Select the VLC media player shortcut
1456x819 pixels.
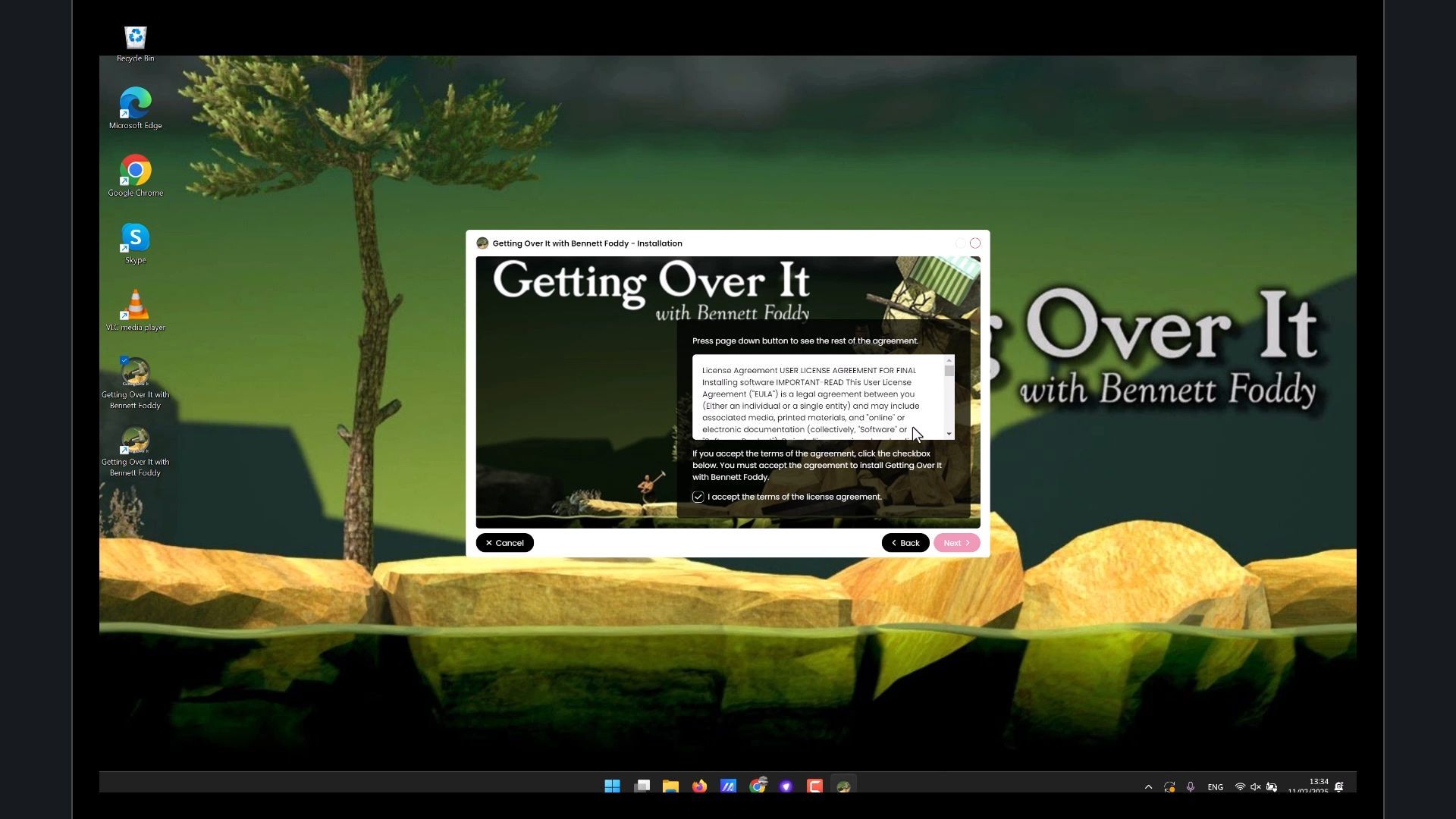coord(136,310)
